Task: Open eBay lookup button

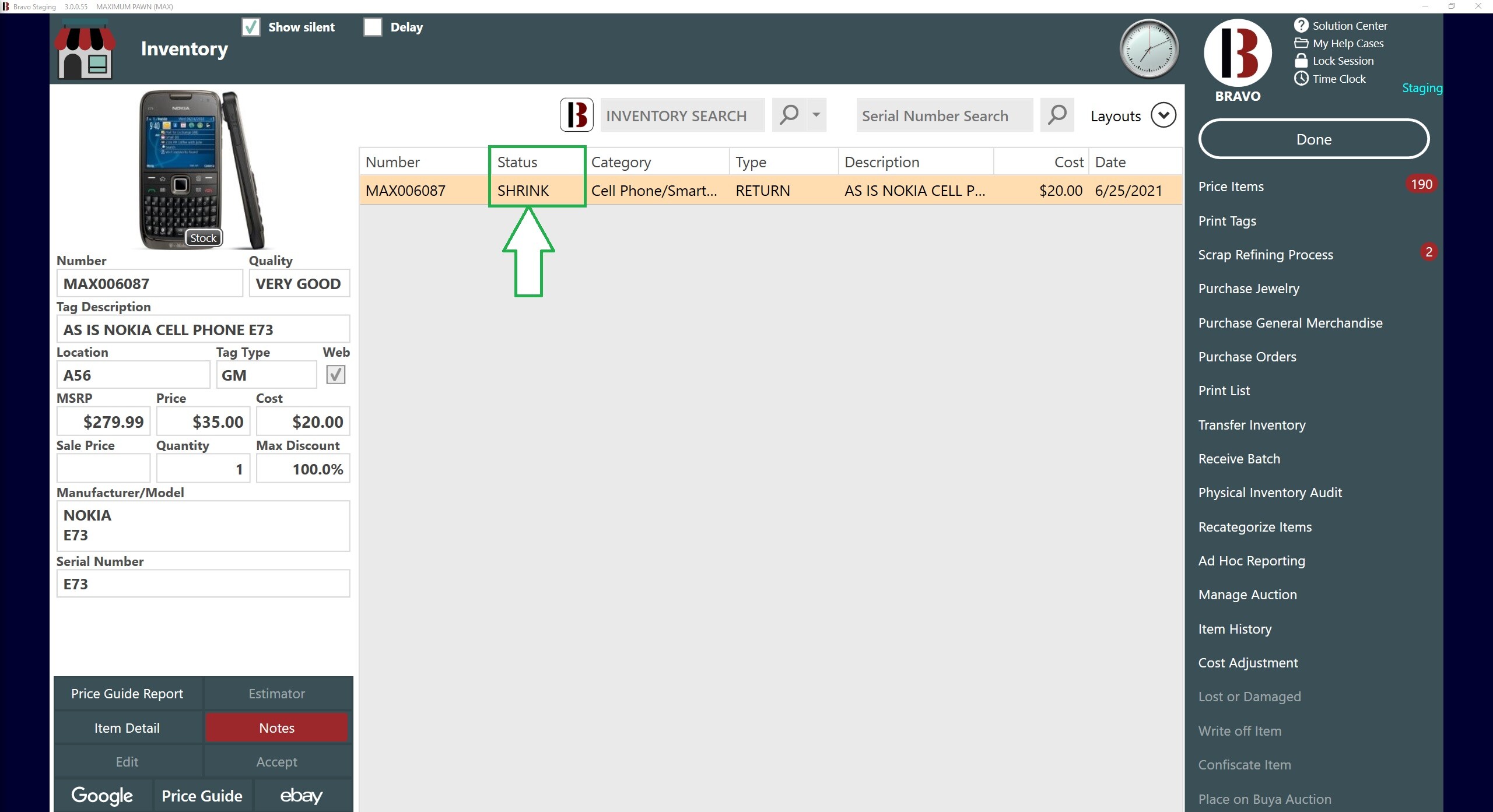Action: coord(302,795)
